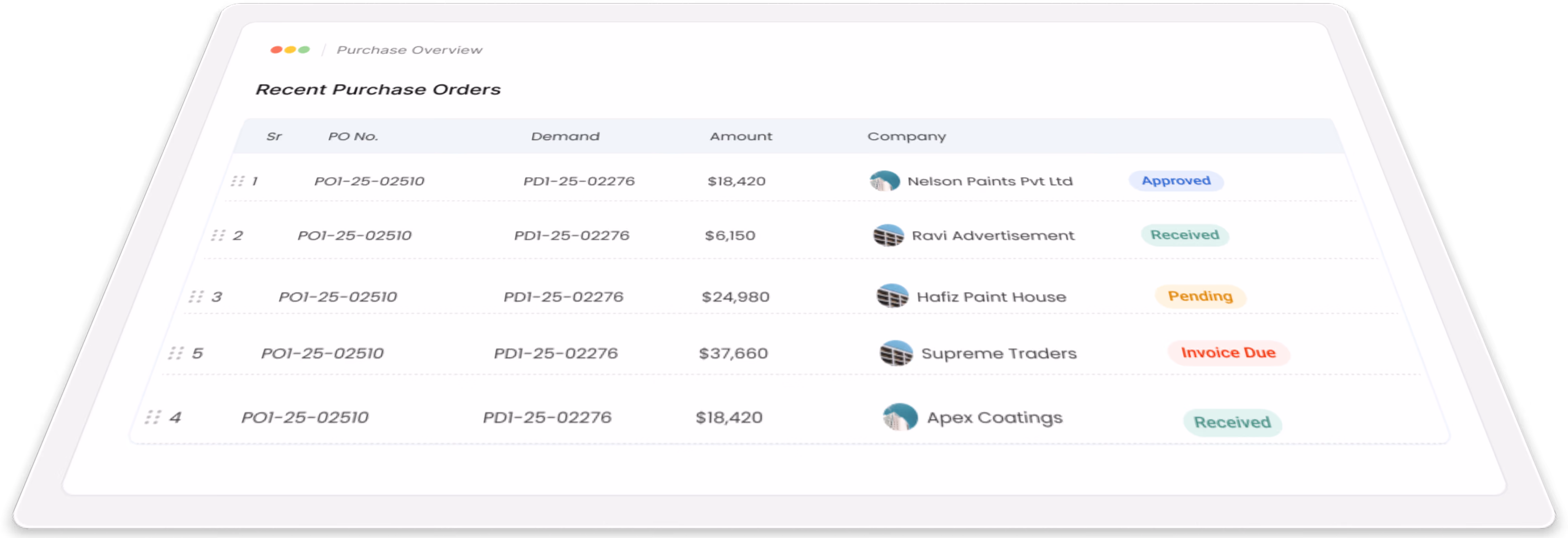The image size is (1568, 538).
Task: Click the Approved status badge
Action: point(1176,181)
